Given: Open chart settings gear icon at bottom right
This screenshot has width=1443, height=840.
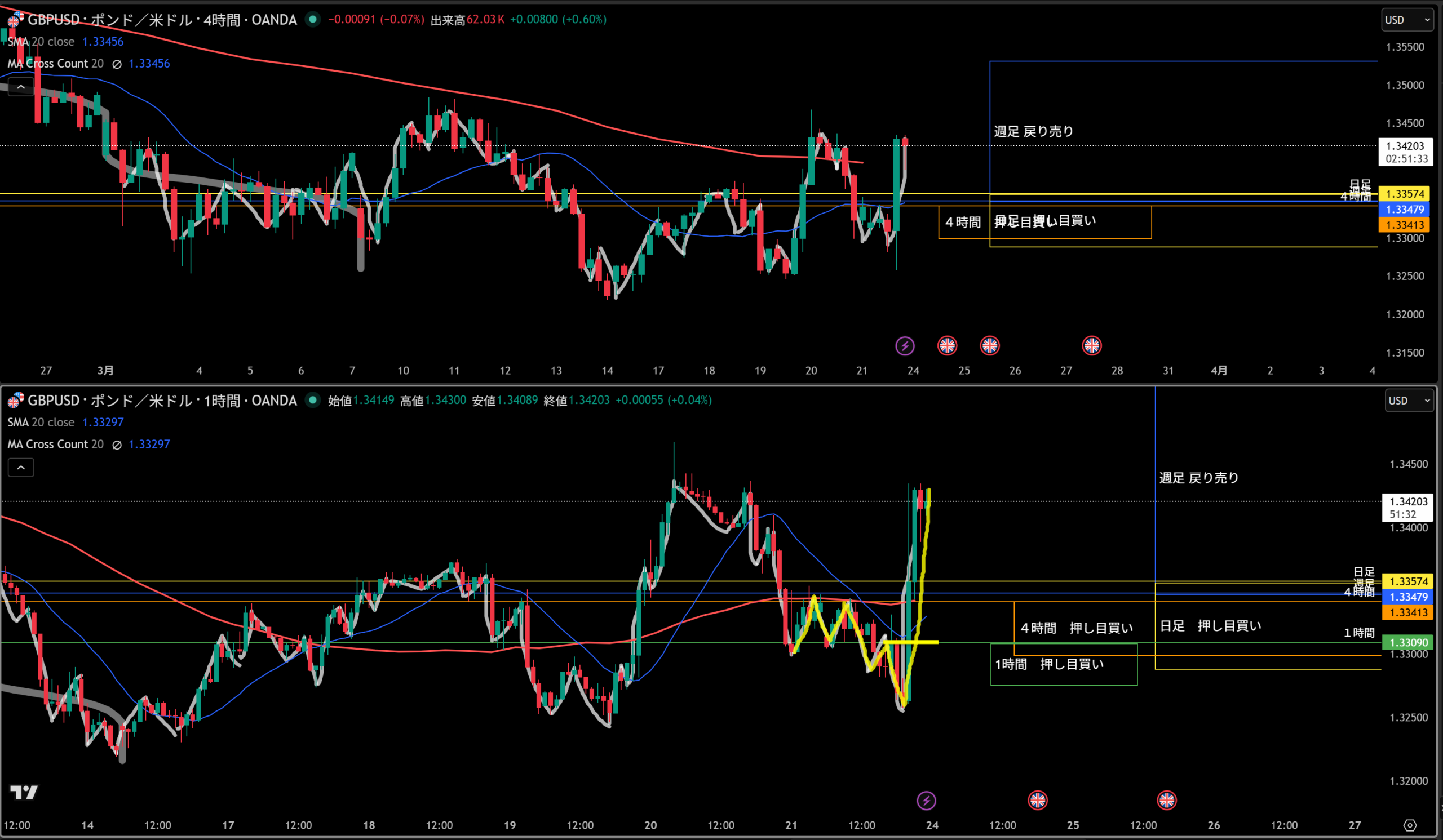Looking at the screenshot, I should [x=1410, y=825].
